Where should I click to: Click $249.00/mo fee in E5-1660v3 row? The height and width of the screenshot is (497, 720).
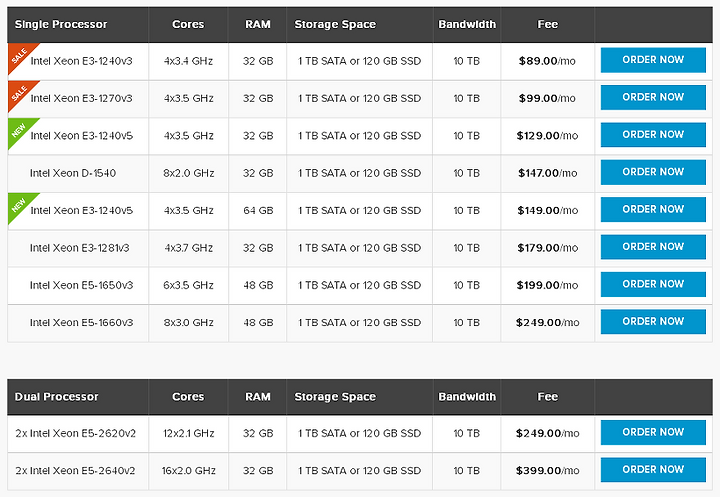click(547, 322)
